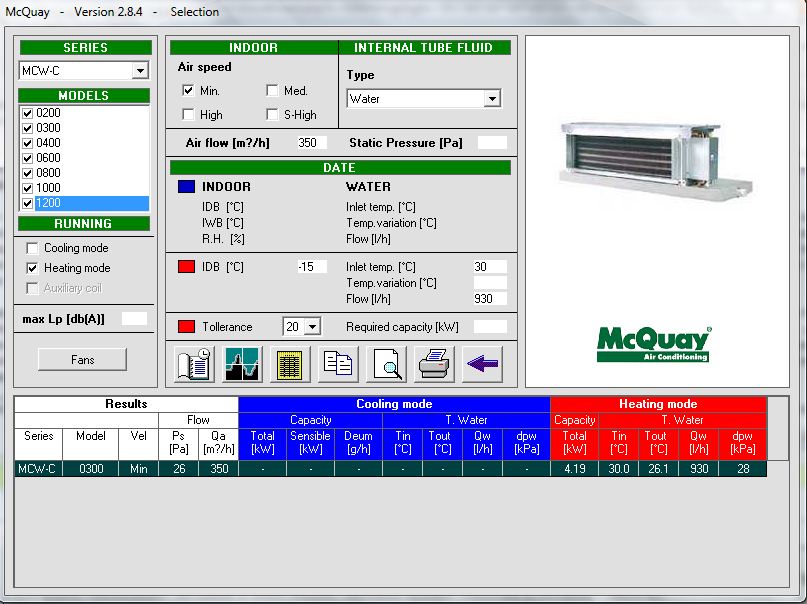Click the max Lp db(A) field
The image size is (807, 604).
click(x=134, y=319)
